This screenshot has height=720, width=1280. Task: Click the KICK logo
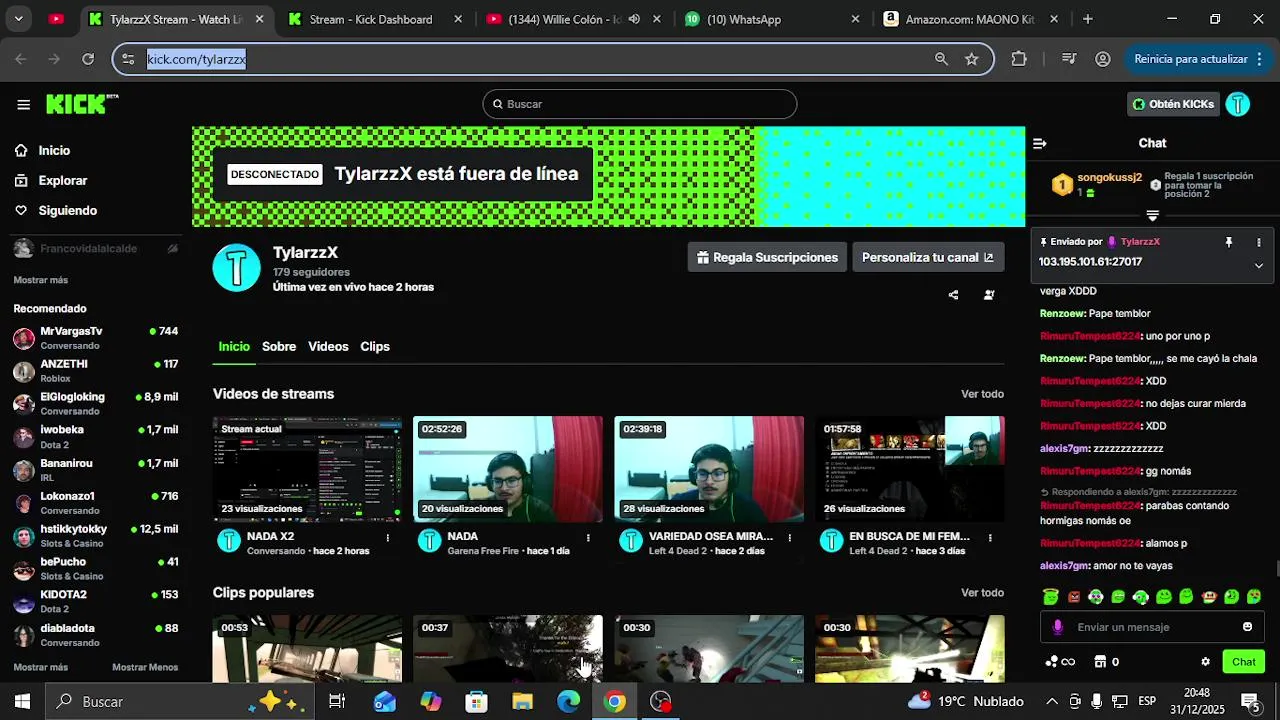coord(82,104)
